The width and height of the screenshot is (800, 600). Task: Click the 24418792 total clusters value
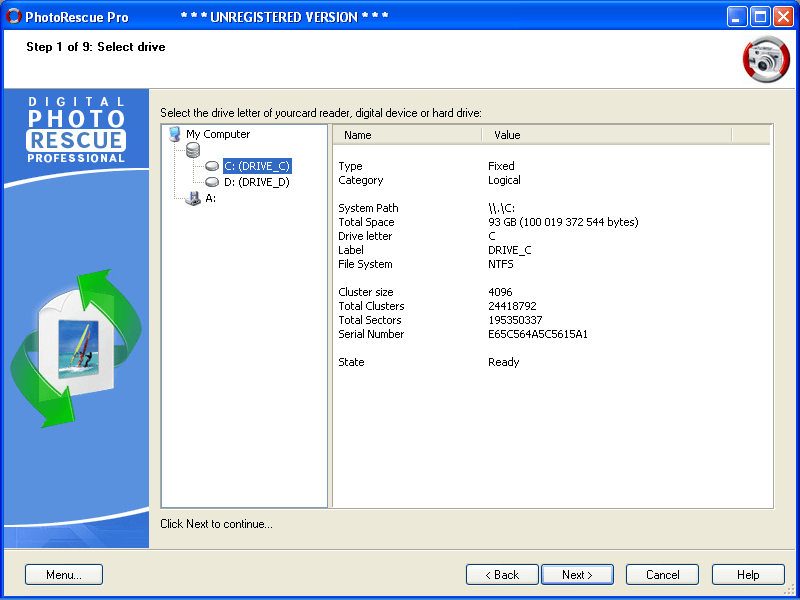point(512,306)
